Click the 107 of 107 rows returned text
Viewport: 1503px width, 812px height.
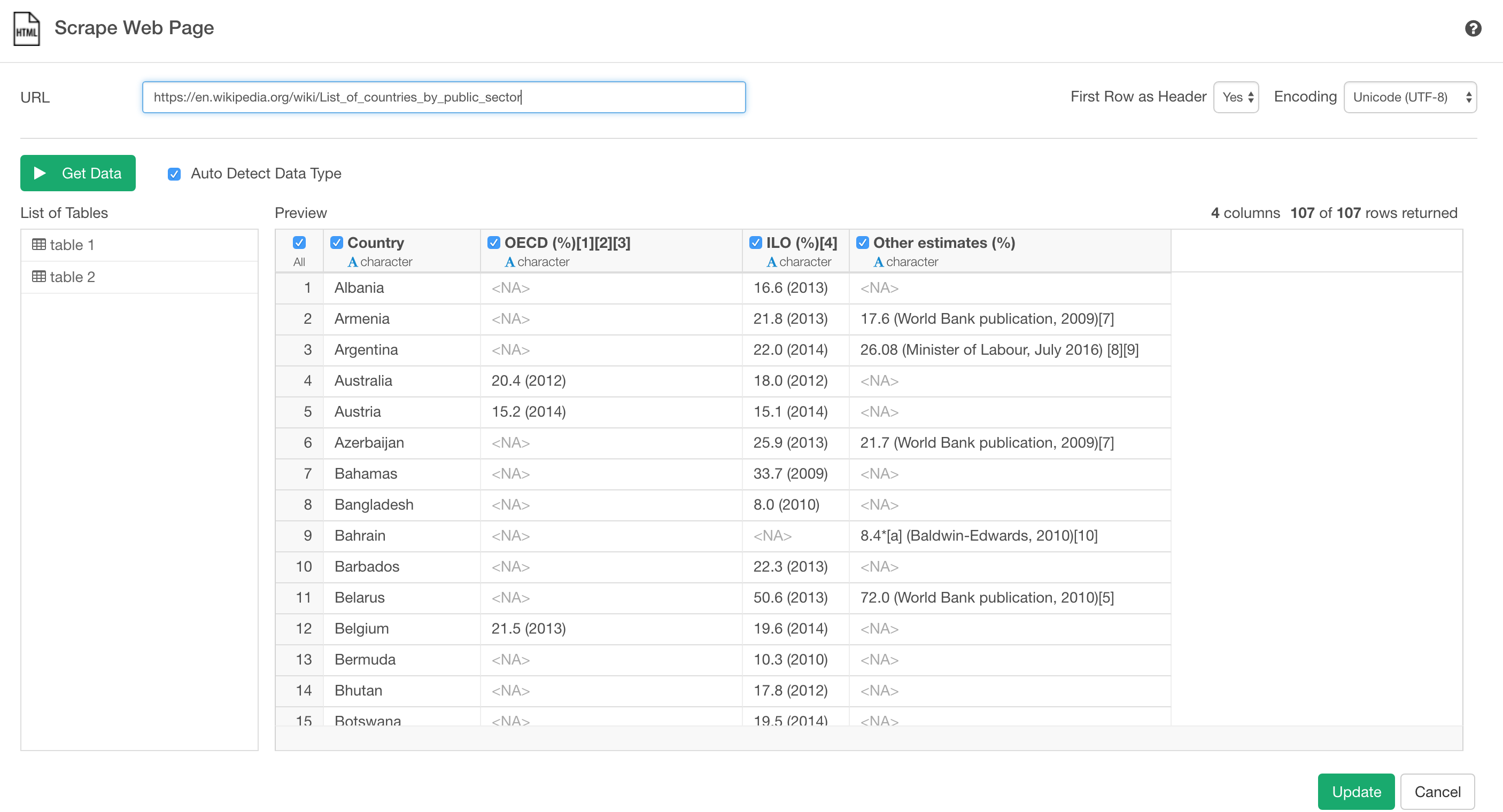[x=1374, y=213]
